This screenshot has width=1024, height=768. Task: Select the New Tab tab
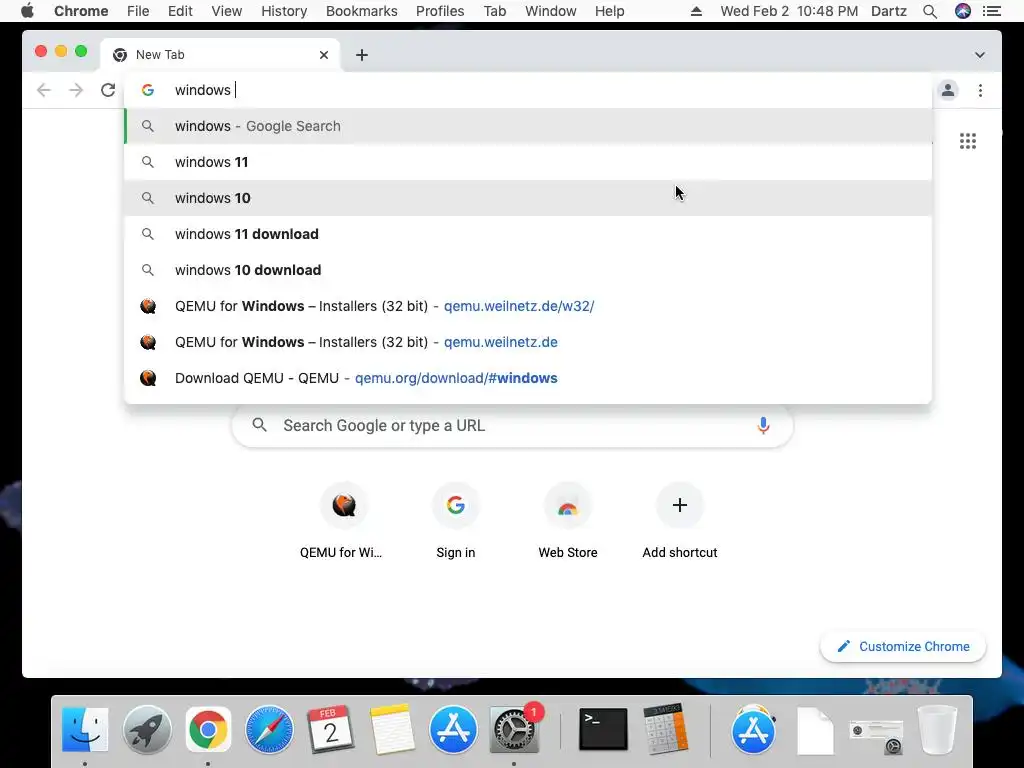coord(219,55)
